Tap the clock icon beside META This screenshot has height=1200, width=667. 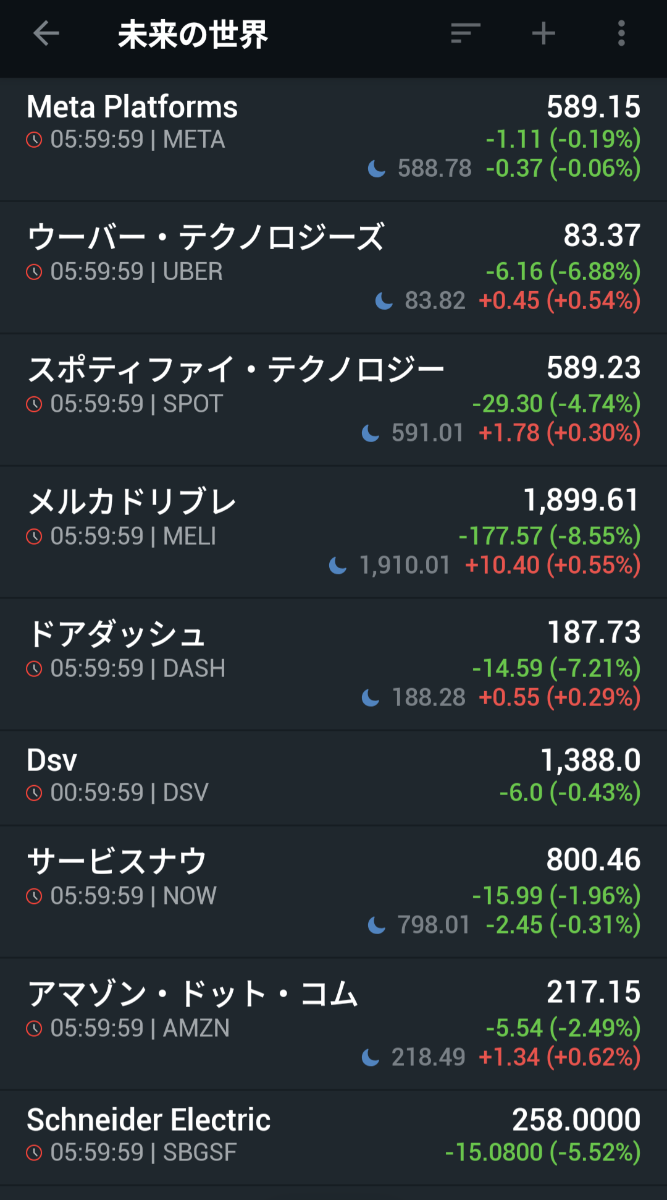click(34, 140)
